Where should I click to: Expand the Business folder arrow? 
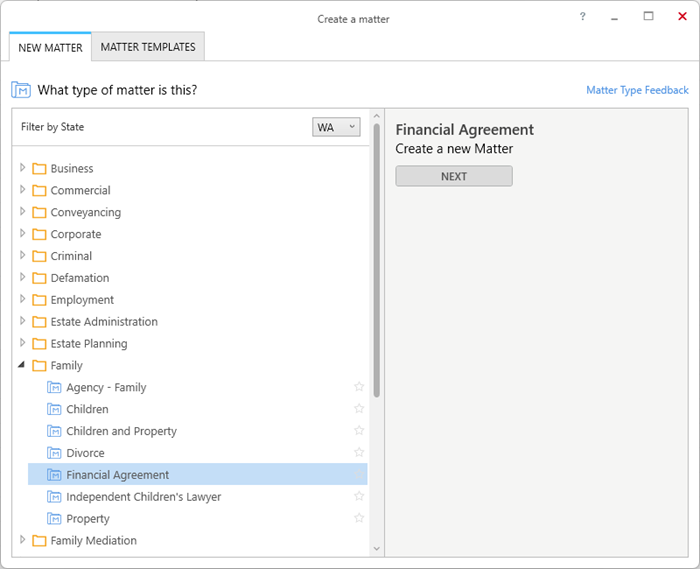point(22,168)
